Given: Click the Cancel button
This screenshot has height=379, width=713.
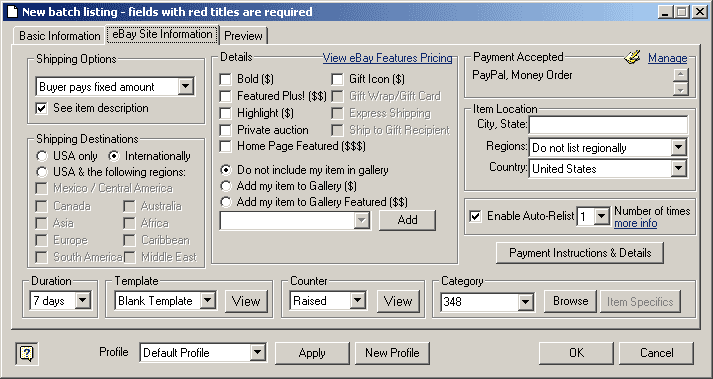Looking at the screenshot, I should [656, 353].
